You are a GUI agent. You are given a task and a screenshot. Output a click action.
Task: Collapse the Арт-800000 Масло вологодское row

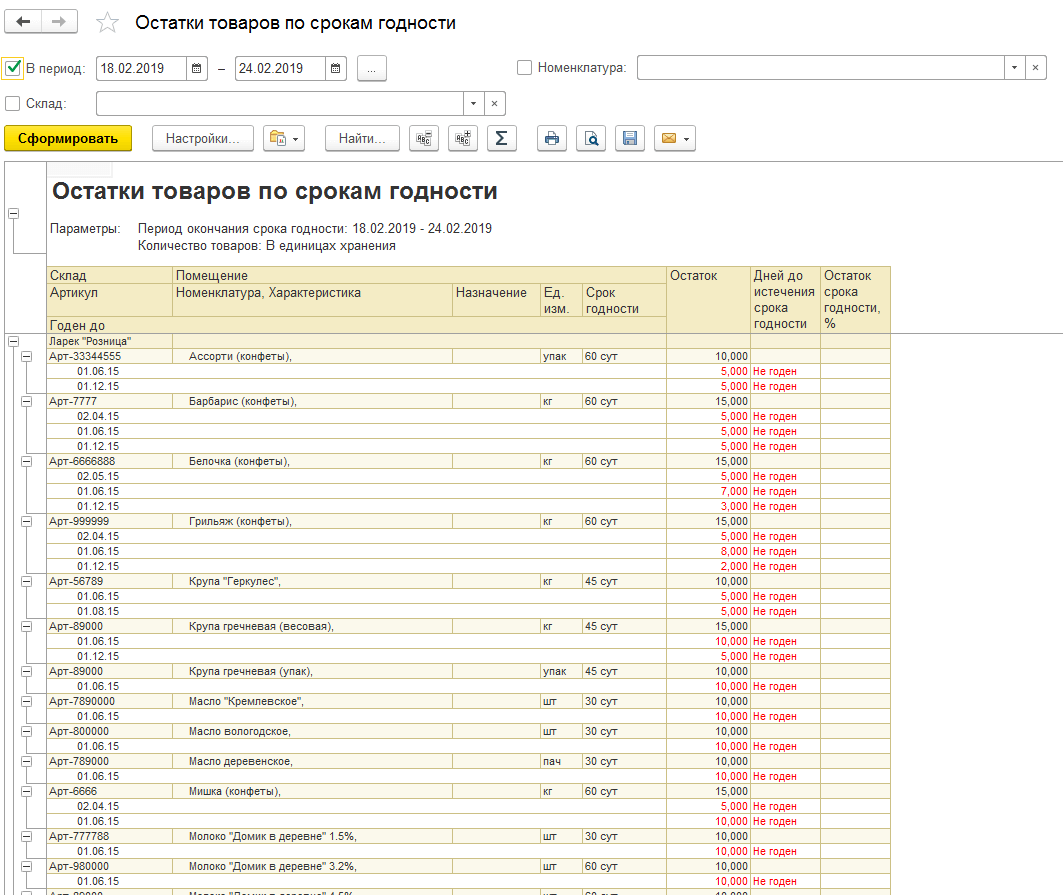pos(26,732)
